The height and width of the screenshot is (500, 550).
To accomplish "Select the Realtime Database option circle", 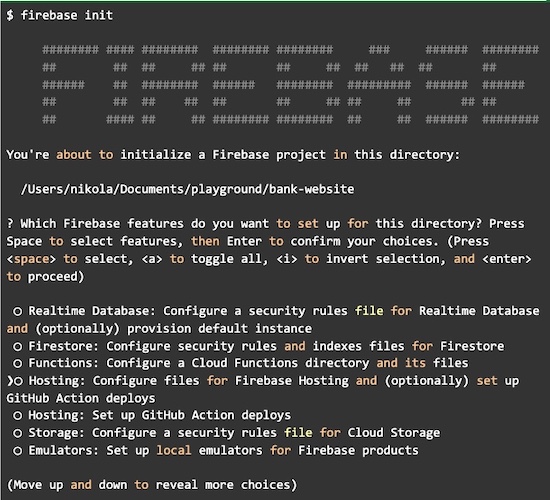I will point(18,311).
